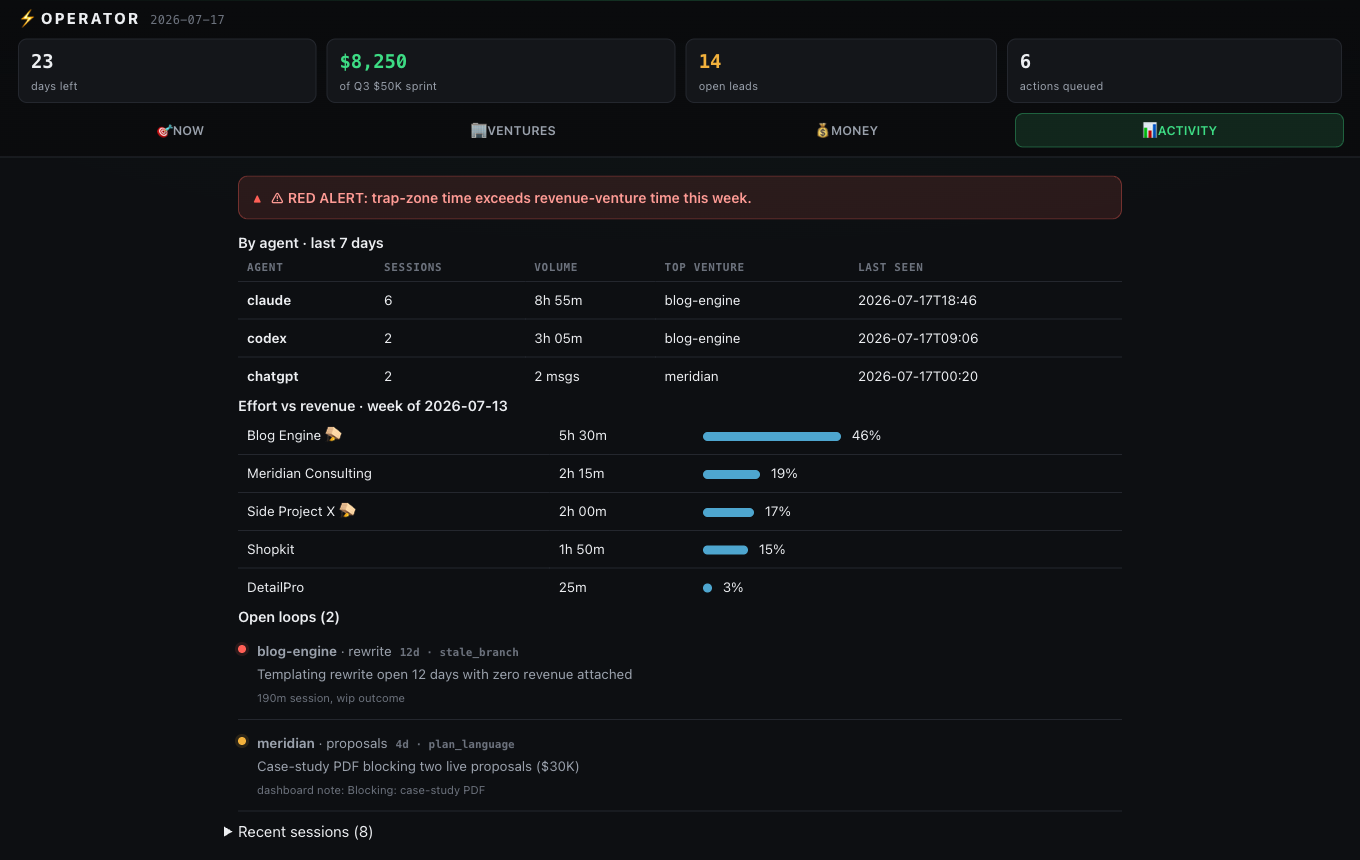Click the 'Case-study PDF blocking two live proposals' text
Image resolution: width=1360 pixels, height=860 pixels.
418,766
